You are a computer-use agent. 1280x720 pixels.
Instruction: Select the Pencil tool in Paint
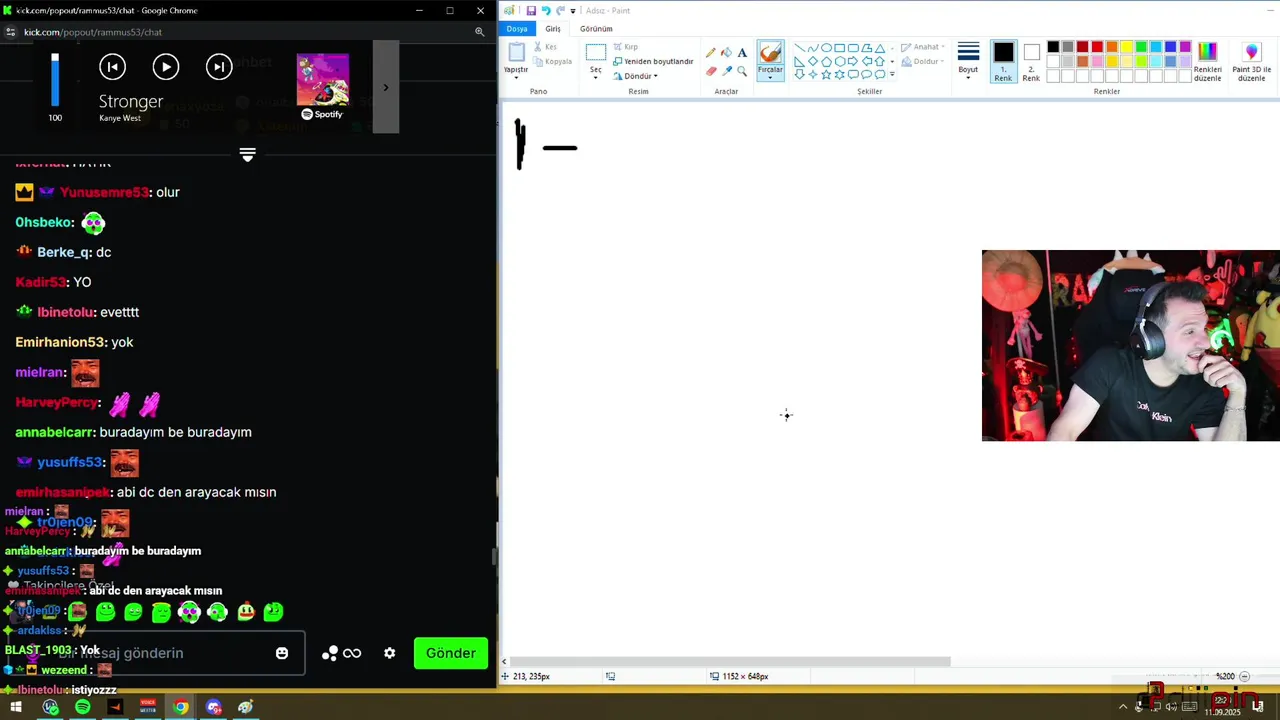point(711,53)
